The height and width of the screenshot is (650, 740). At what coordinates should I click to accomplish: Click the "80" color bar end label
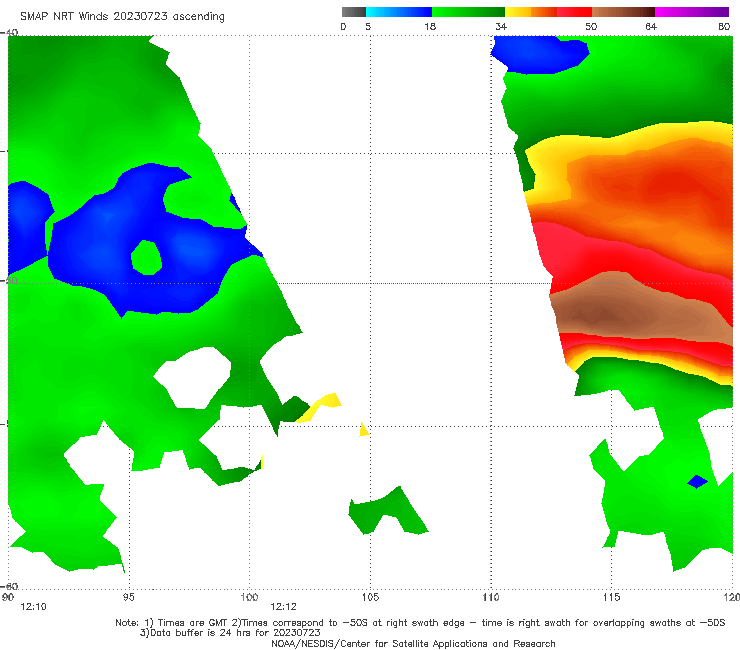click(x=724, y=26)
